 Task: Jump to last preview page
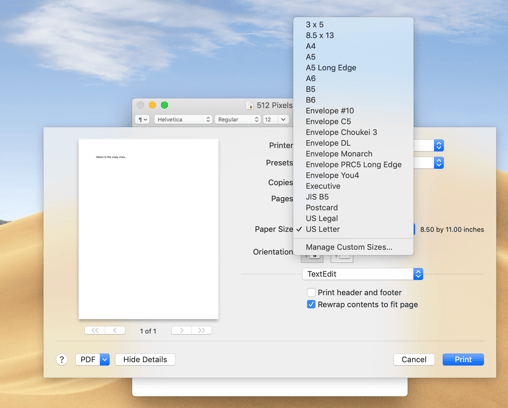tap(201, 330)
